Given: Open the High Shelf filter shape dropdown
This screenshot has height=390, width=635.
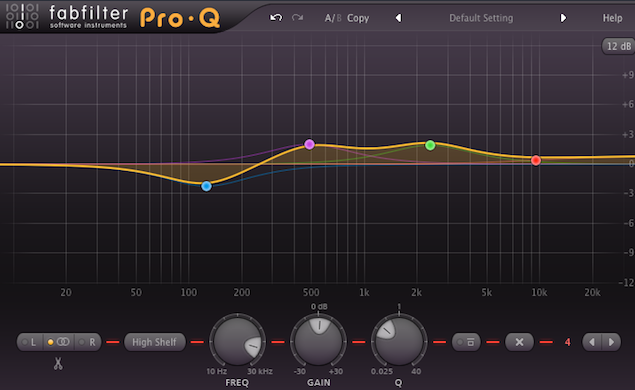Looking at the screenshot, I should [154, 342].
